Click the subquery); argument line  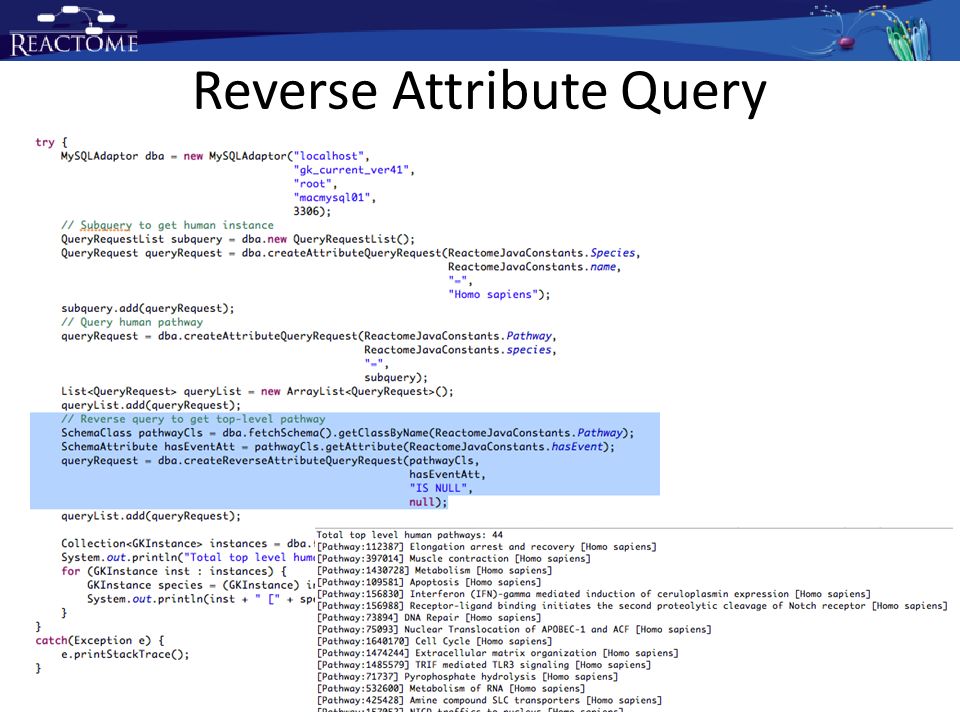(x=396, y=378)
